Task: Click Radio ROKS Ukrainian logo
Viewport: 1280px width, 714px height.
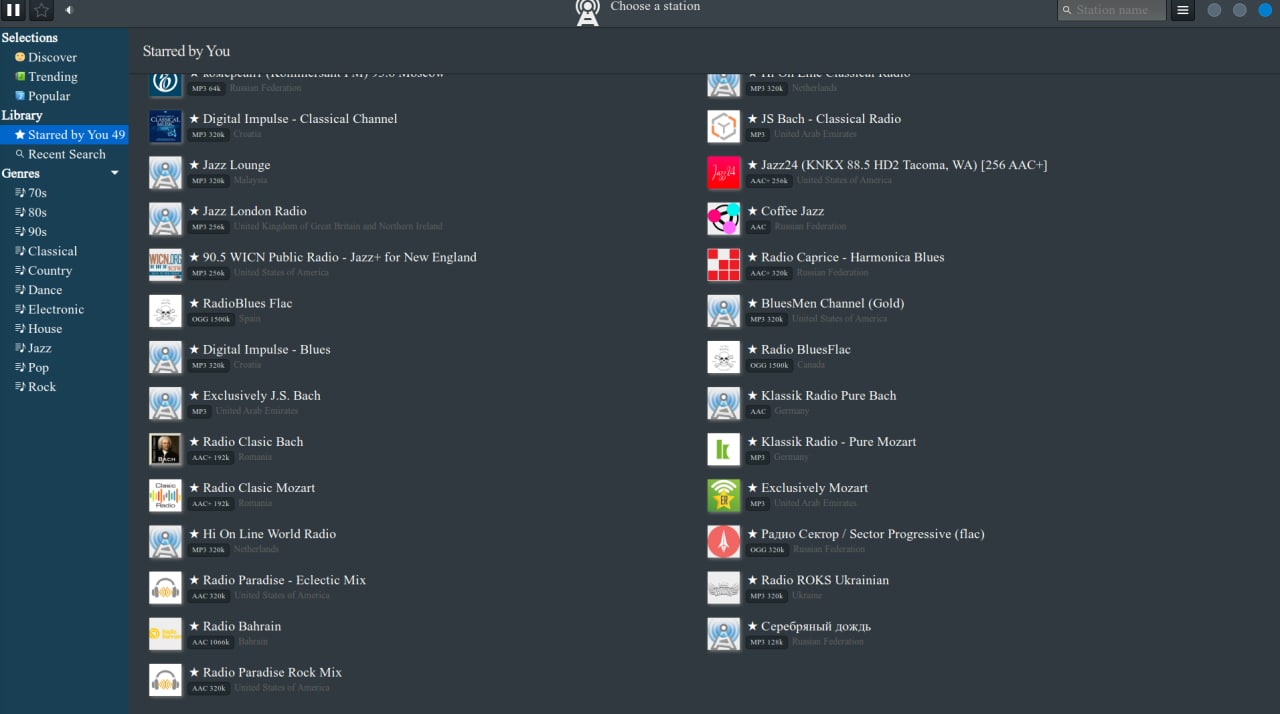Action: click(724, 588)
